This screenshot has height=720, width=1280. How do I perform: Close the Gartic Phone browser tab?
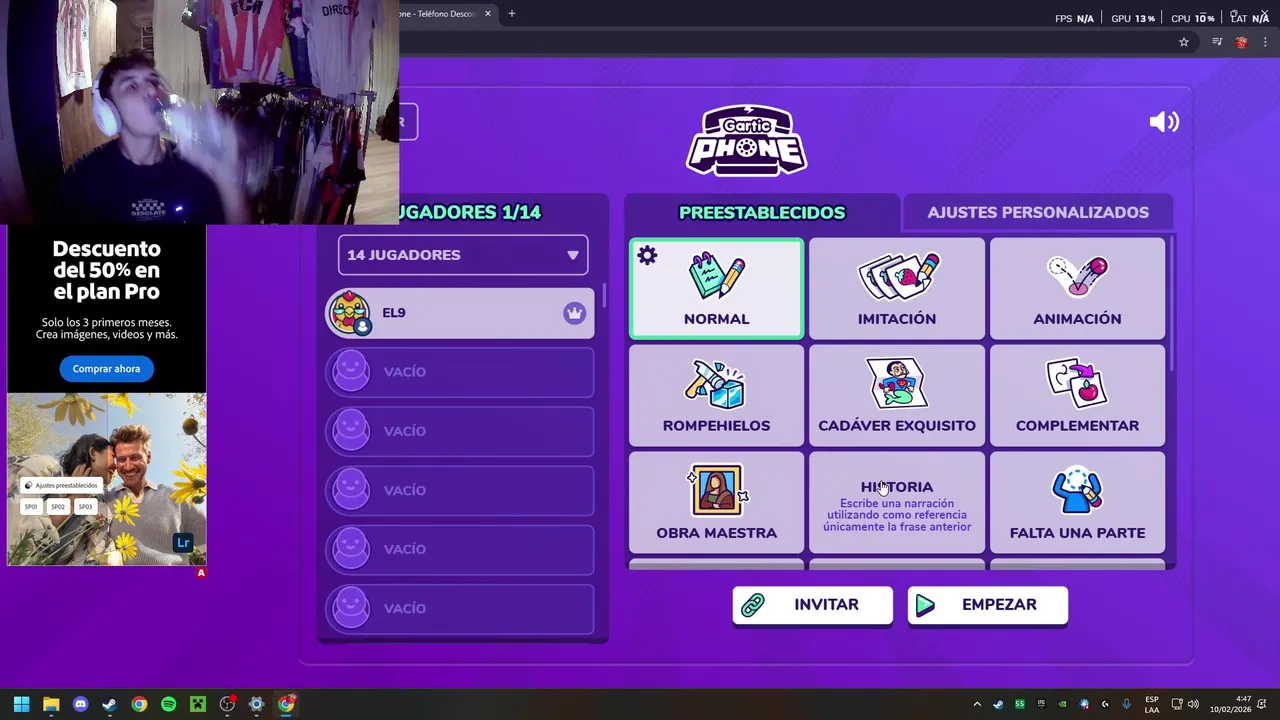(x=488, y=14)
